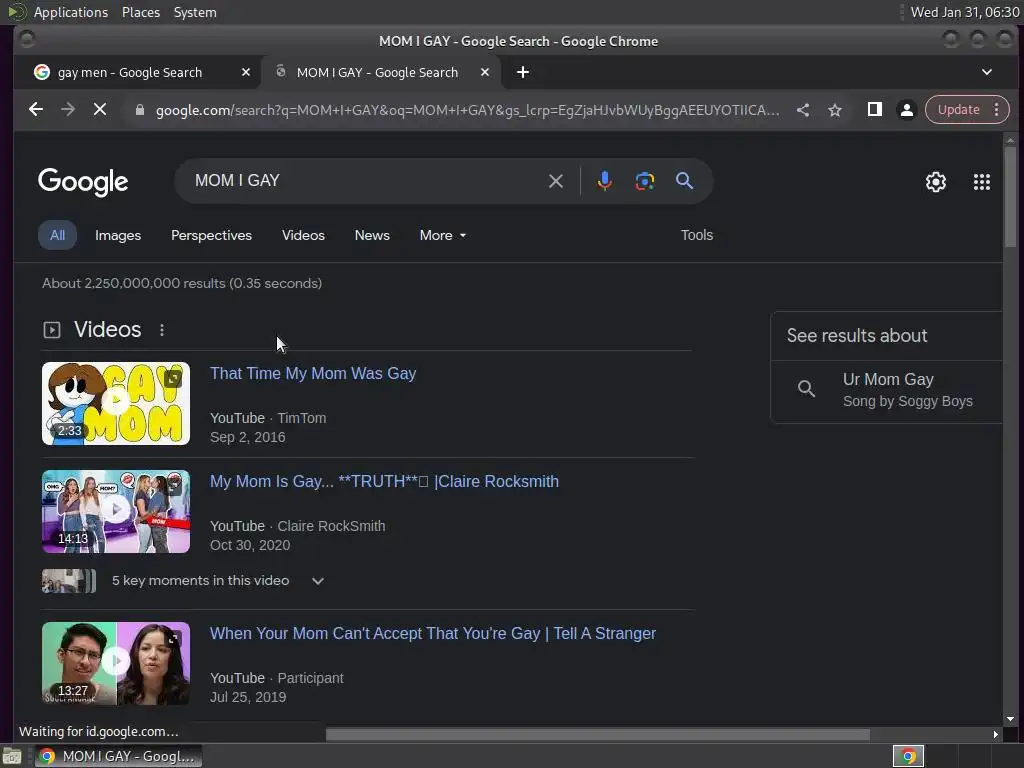Click the TimTom channel name text
This screenshot has width=1024, height=768.
coord(302,418)
